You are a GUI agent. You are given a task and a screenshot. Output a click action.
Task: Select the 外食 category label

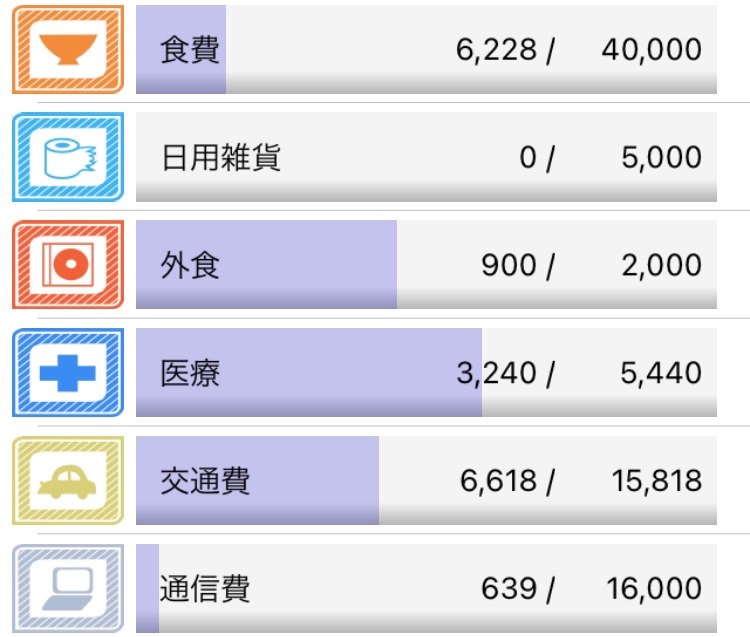(190, 265)
